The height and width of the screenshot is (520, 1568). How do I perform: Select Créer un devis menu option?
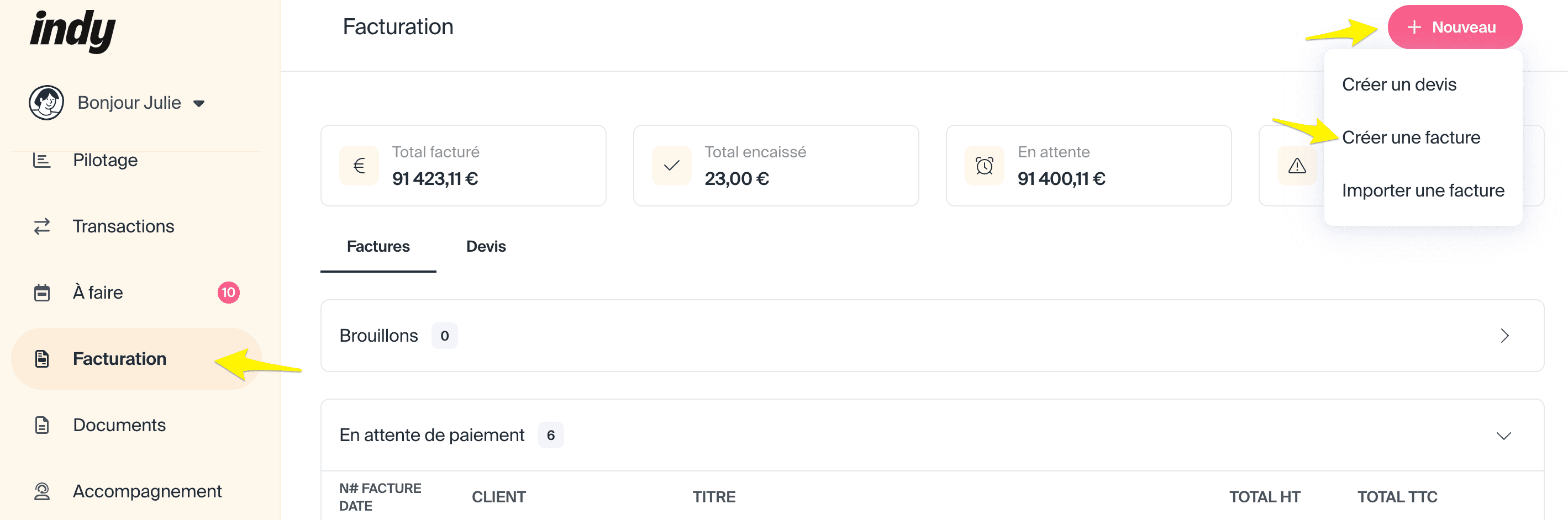coord(1399,84)
